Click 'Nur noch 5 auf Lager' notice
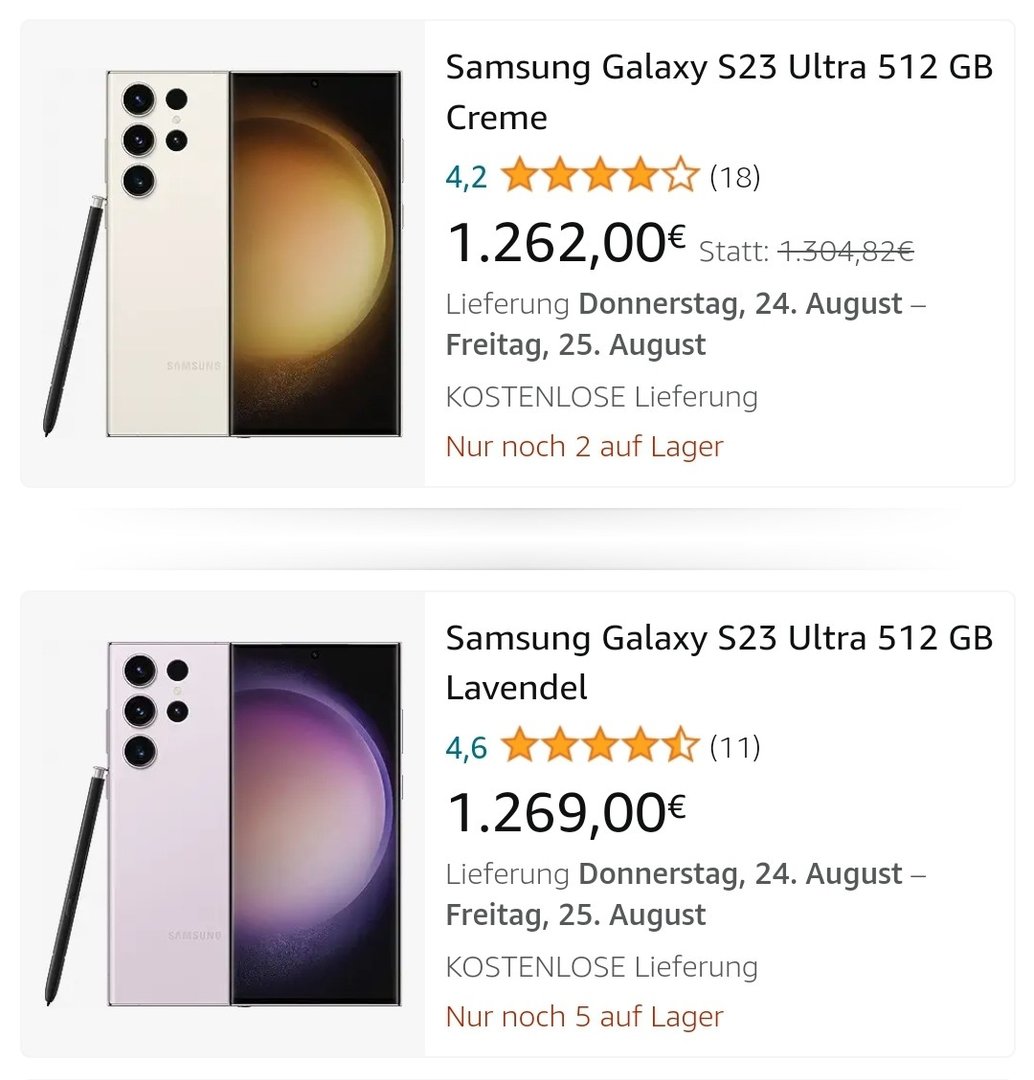1034x1080 pixels. coord(584,1017)
